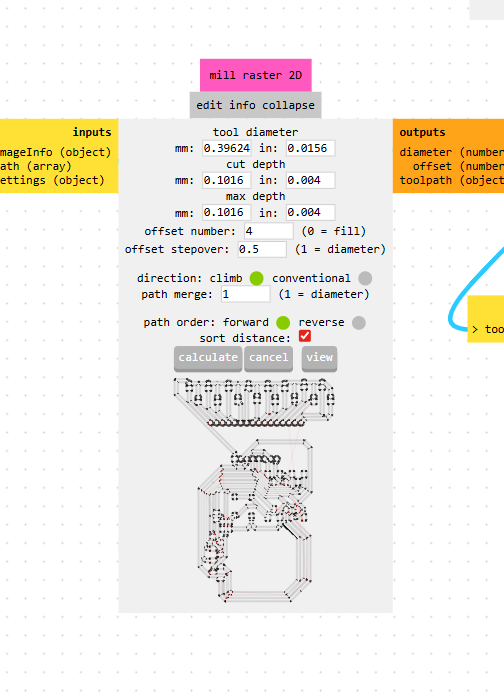The image size is (504, 693).
Task: Open edit for this module
Action: tap(209, 105)
